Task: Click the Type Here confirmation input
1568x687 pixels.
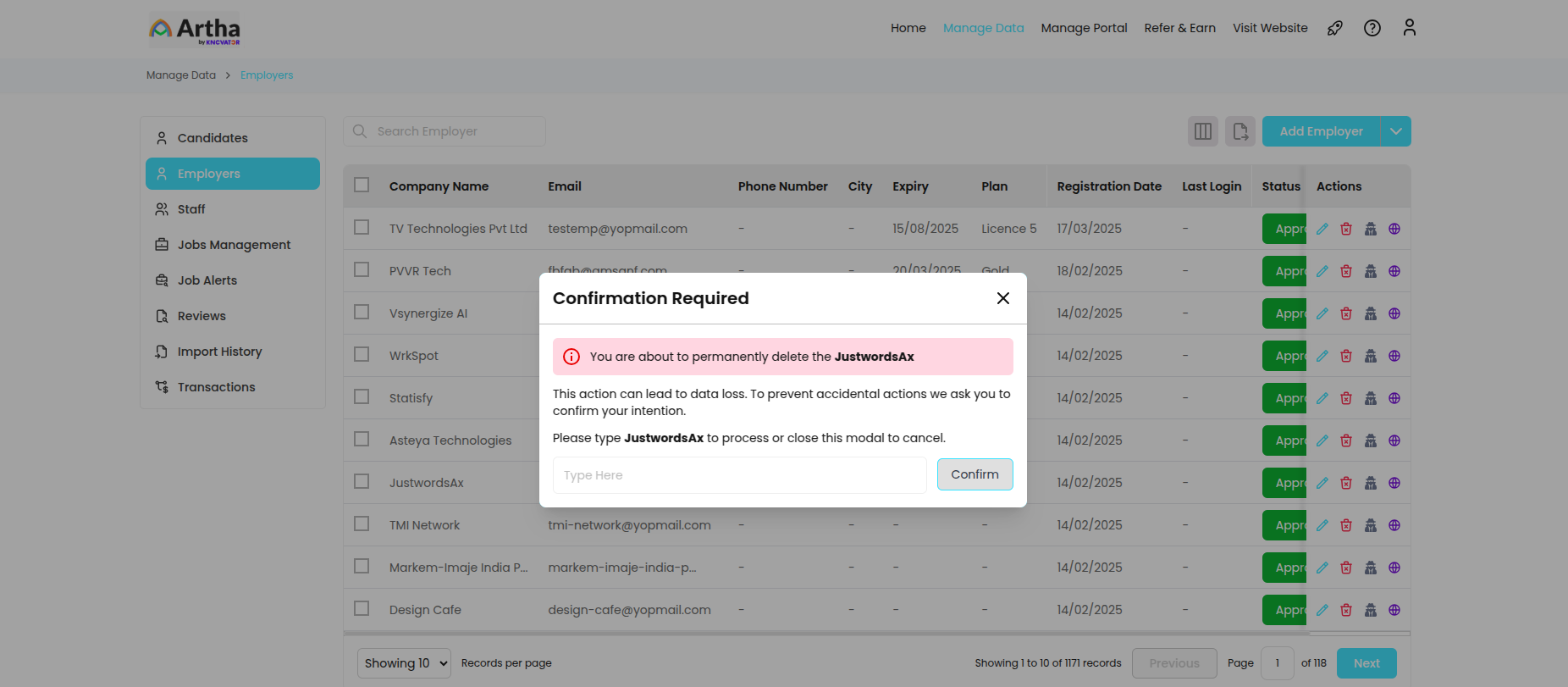Action: pos(739,475)
